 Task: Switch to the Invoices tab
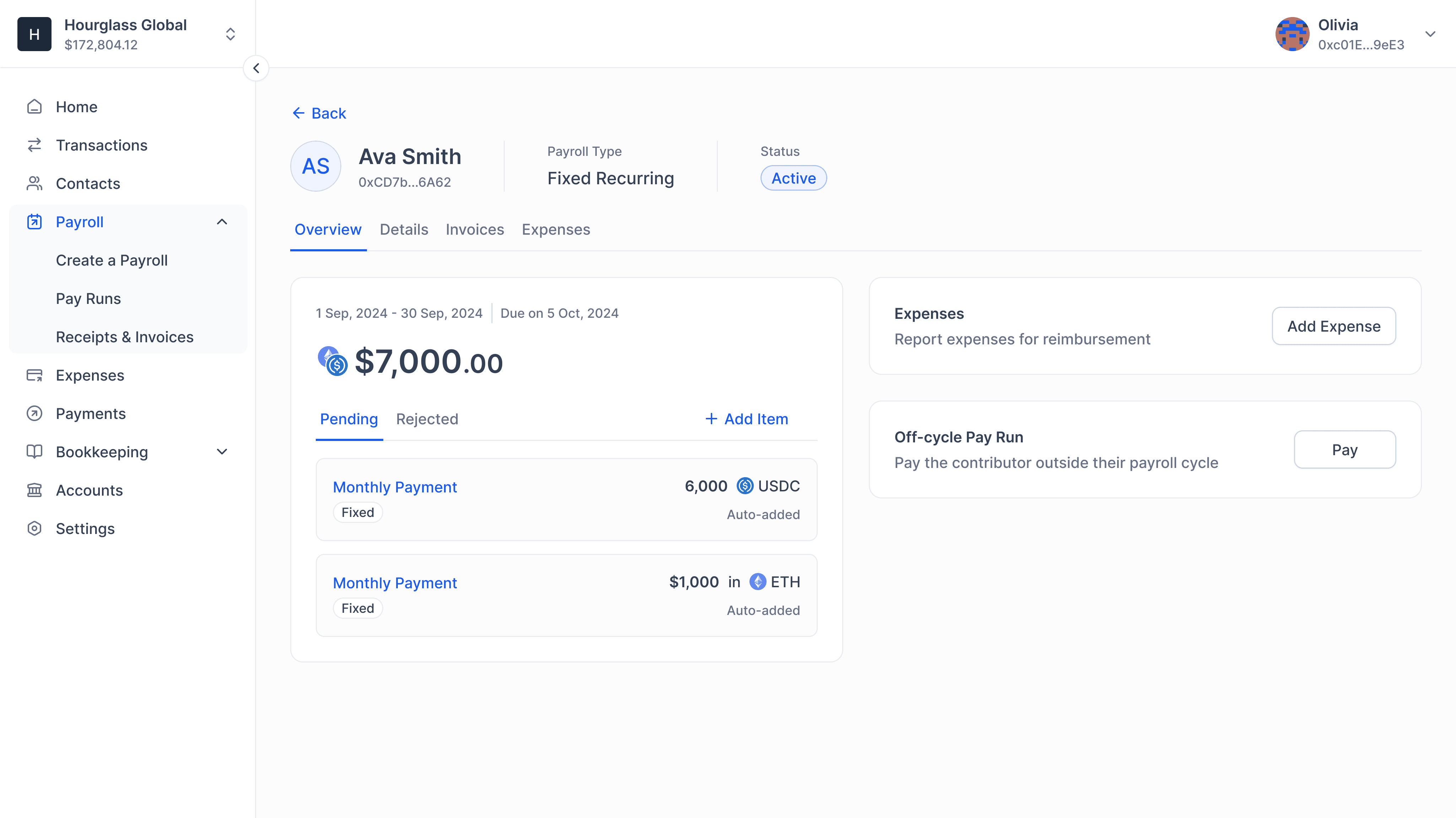coord(475,229)
